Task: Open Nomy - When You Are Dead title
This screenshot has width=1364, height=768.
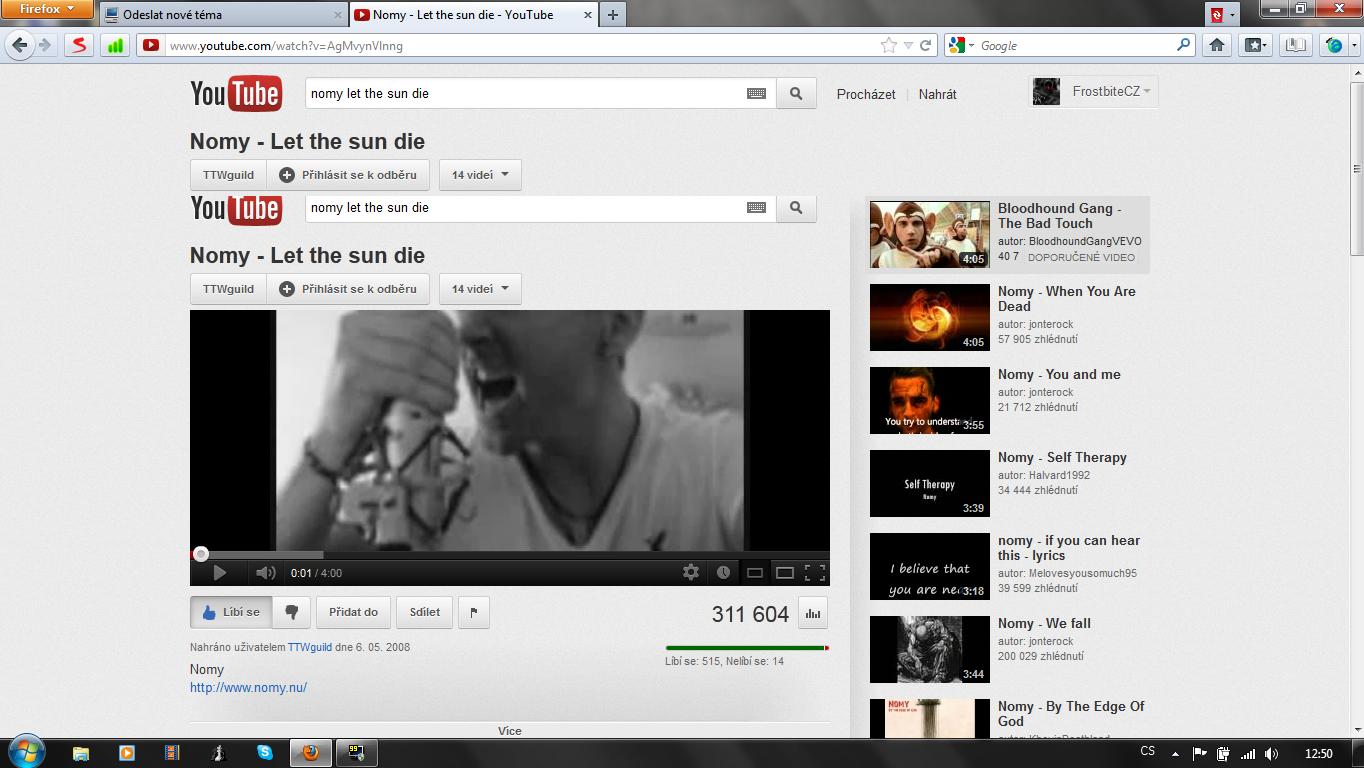Action: click(1066, 299)
